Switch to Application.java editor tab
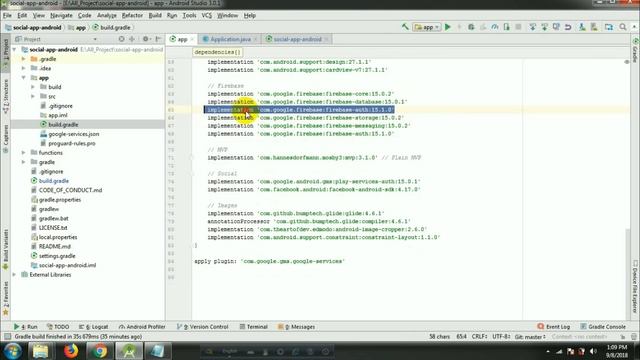Screen dimensions: 640x360 click(x=230, y=39)
